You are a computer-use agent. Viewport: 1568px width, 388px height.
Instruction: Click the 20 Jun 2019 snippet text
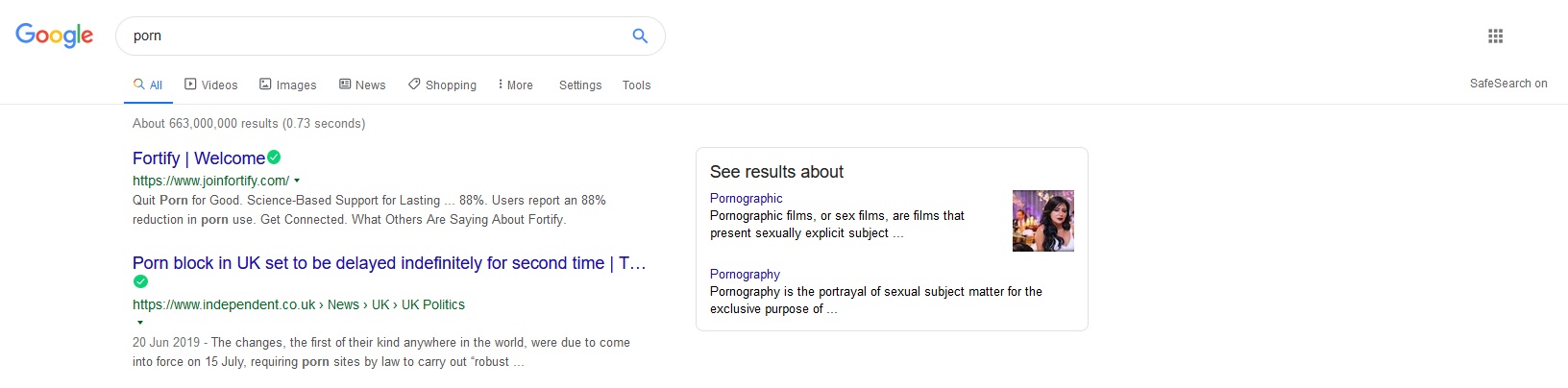[x=381, y=352]
